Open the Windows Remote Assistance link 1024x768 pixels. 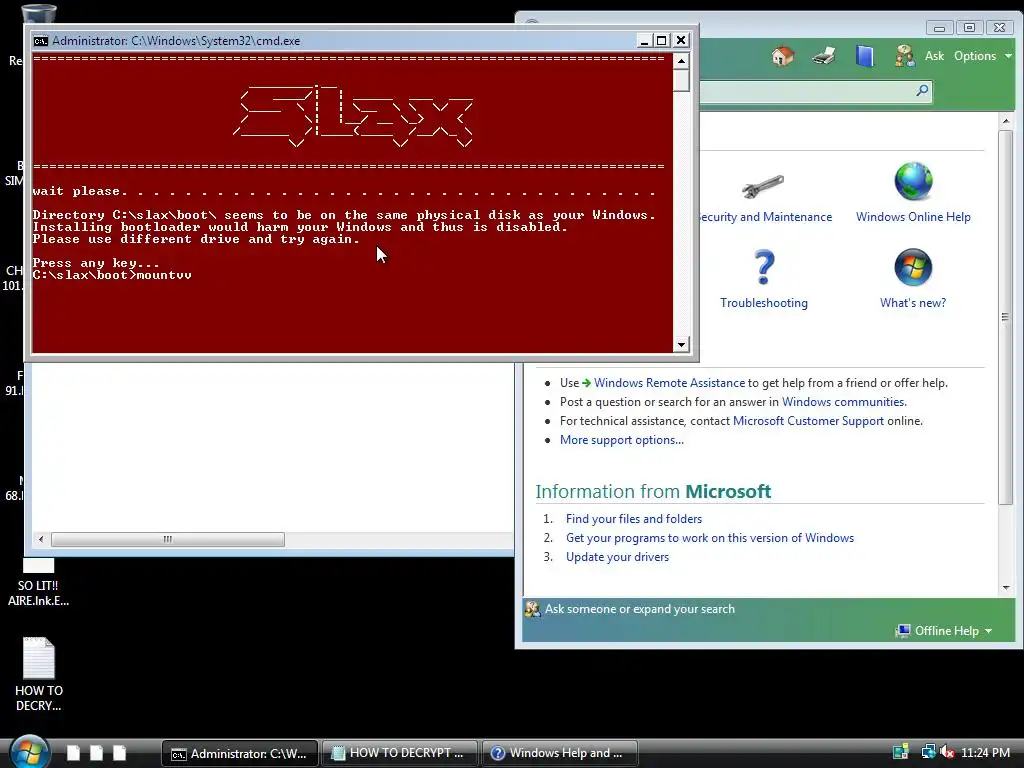pyautogui.click(x=669, y=383)
